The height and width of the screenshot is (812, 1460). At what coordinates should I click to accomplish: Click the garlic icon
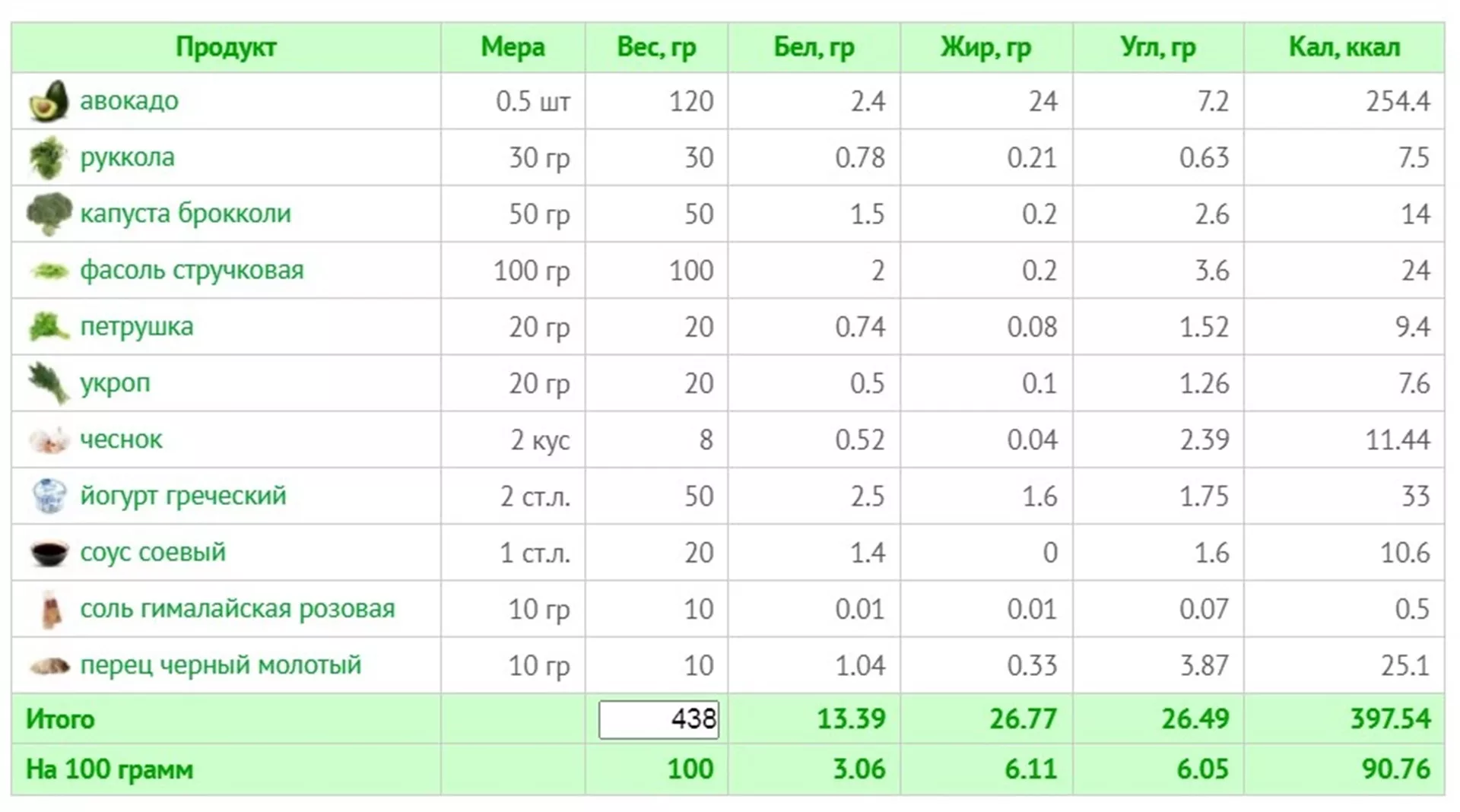point(49,439)
